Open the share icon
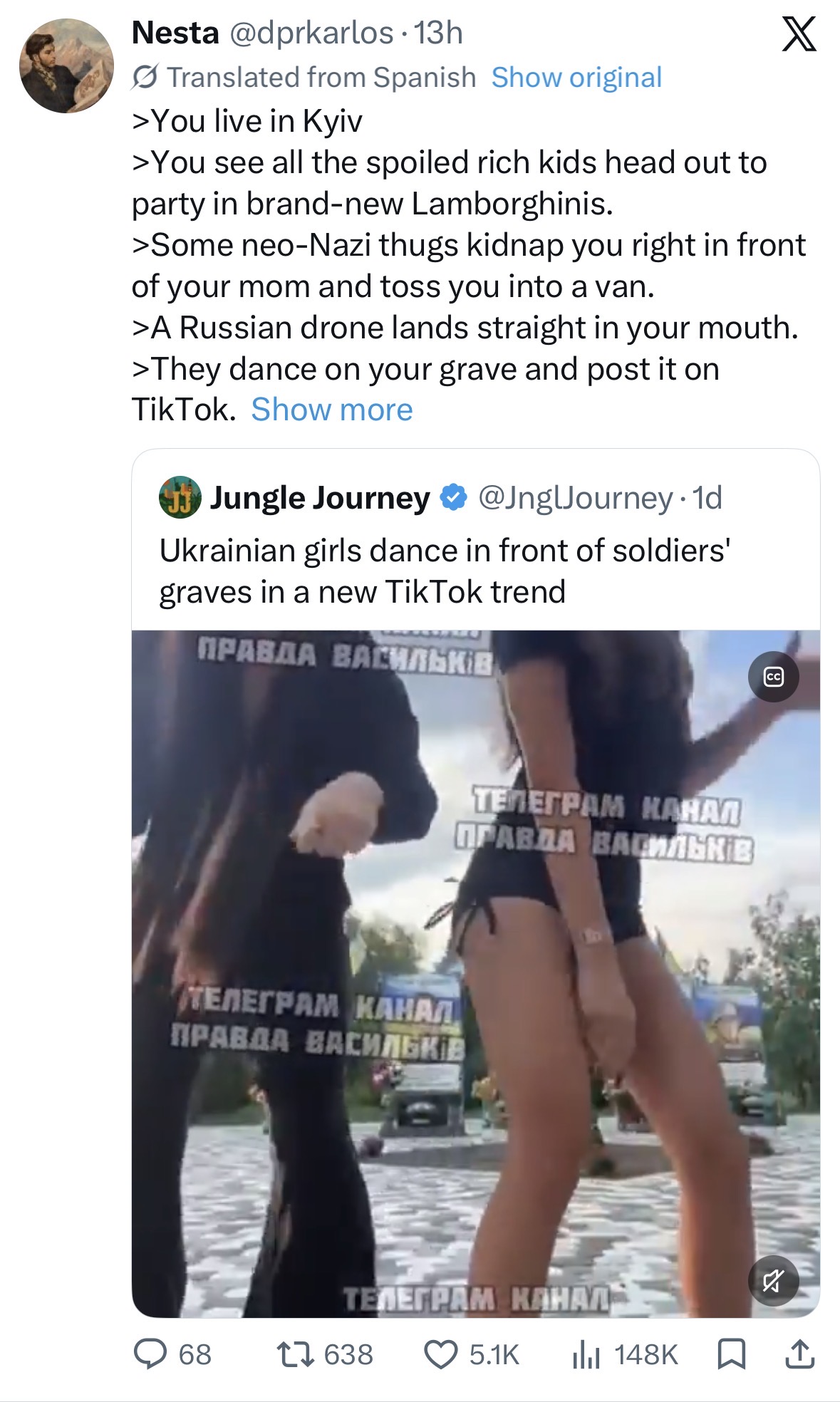Viewport: 840px width, 1402px height. (799, 1354)
